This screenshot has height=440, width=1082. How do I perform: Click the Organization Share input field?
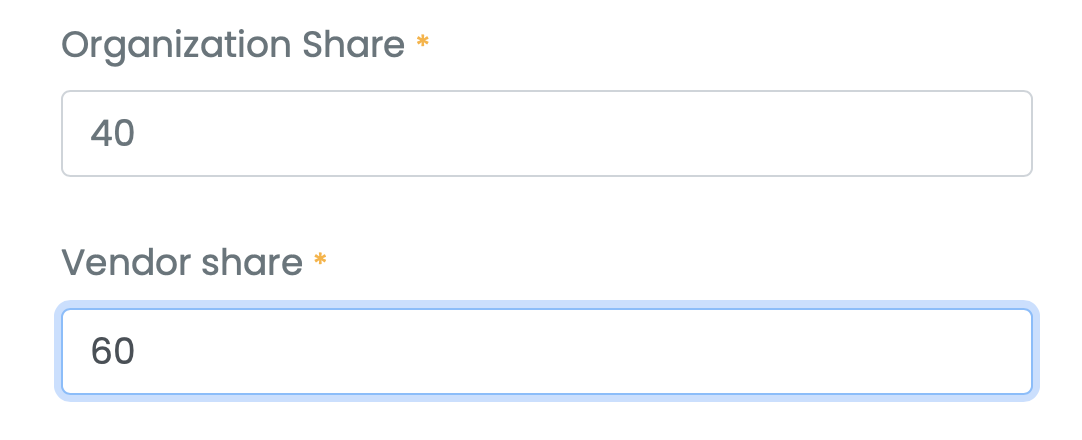[546, 134]
